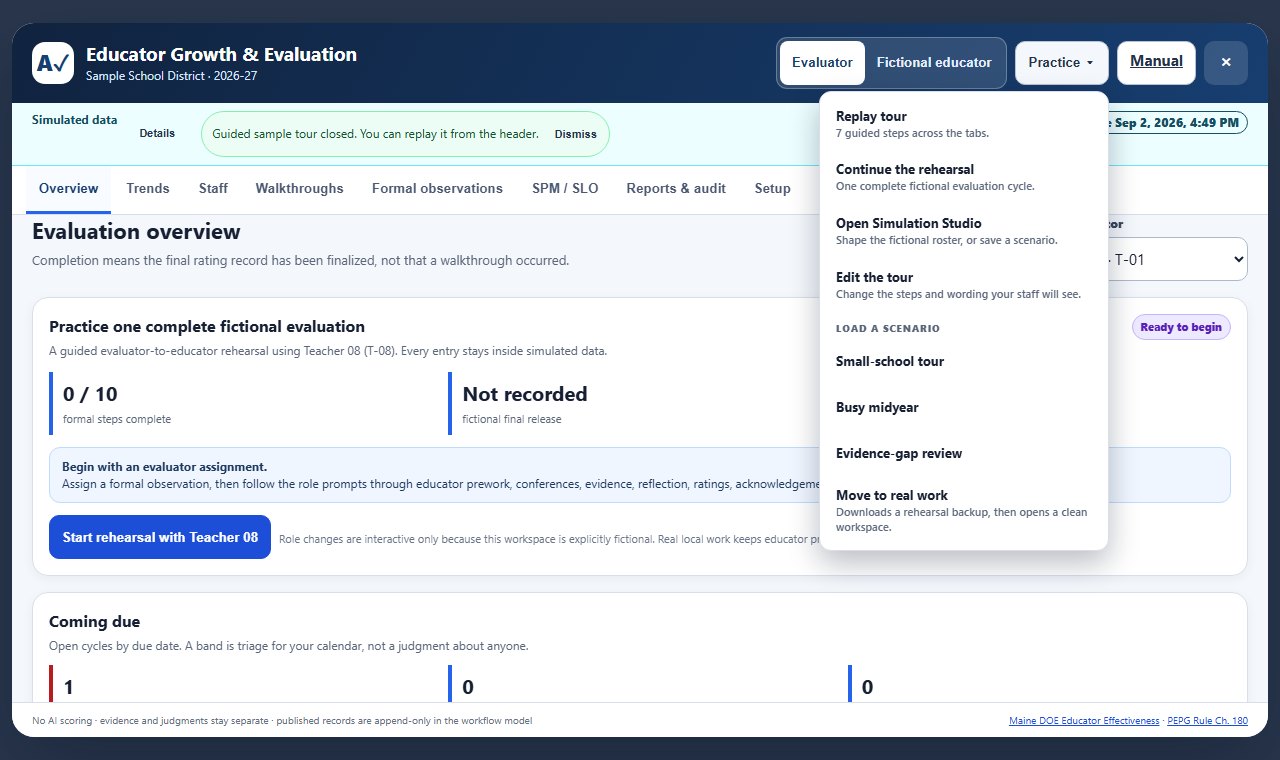Choose Continue the rehearsal menu item
Image resolution: width=1280 pixels, height=760 pixels.
point(963,177)
